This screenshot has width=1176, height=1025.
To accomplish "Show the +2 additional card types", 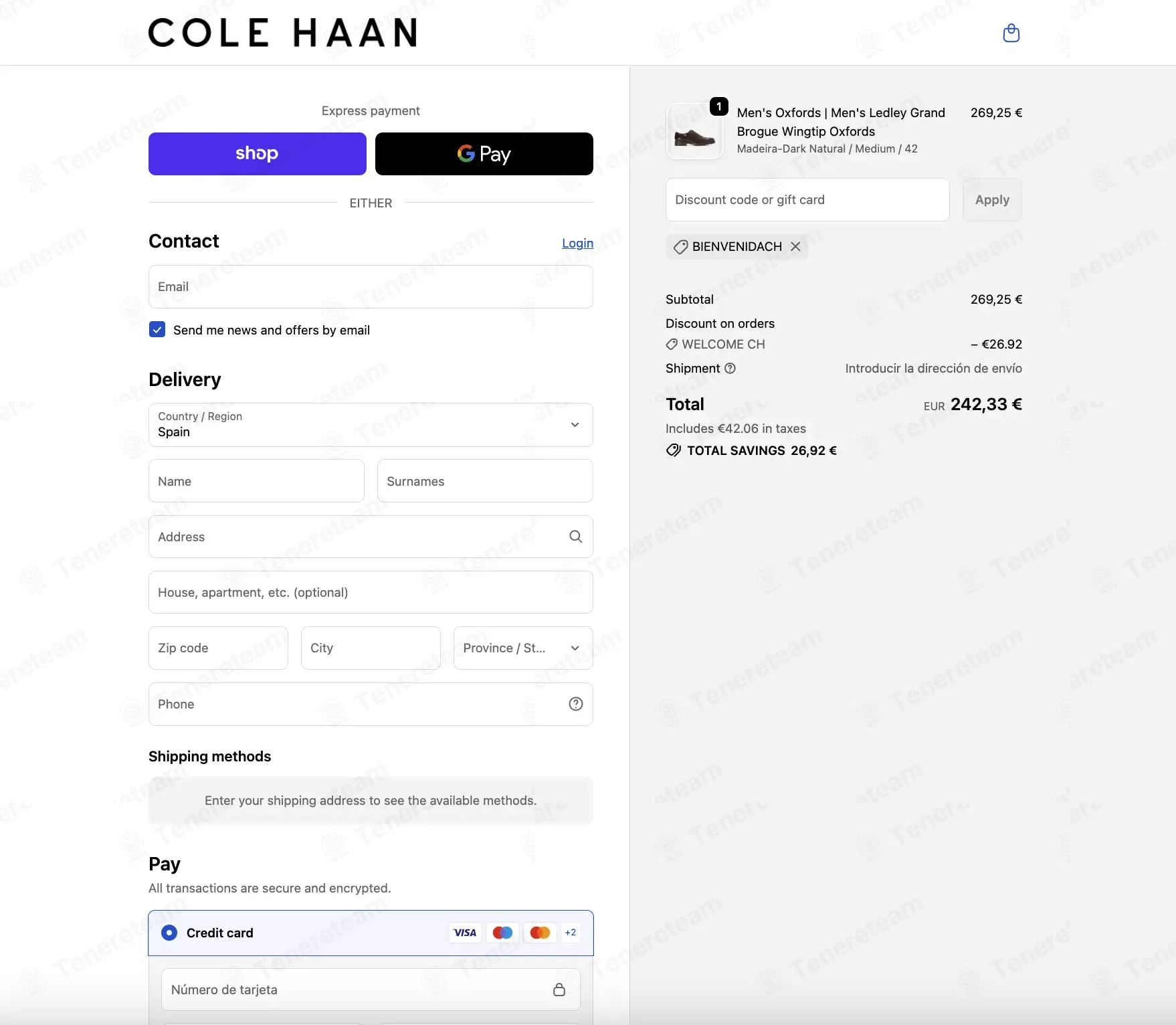I will pos(571,933).
